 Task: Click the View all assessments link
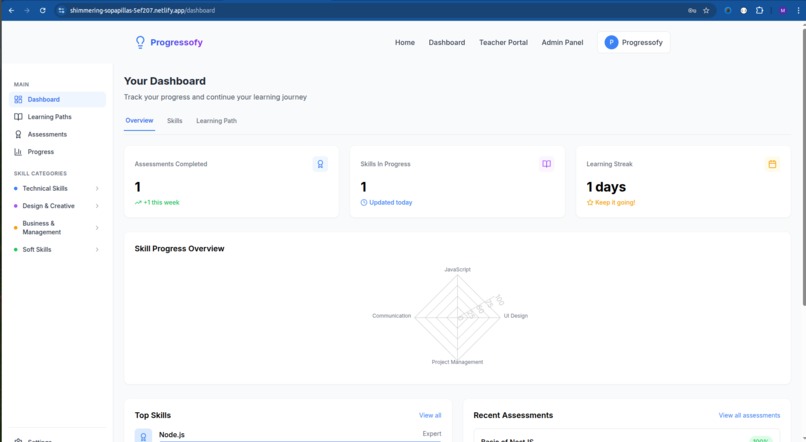pyautogui.click(x=749, y=415)
